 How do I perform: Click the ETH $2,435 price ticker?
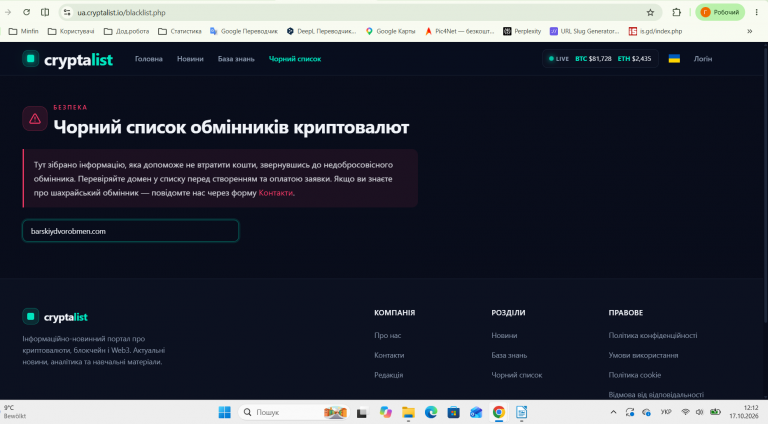tap(634, 59)
